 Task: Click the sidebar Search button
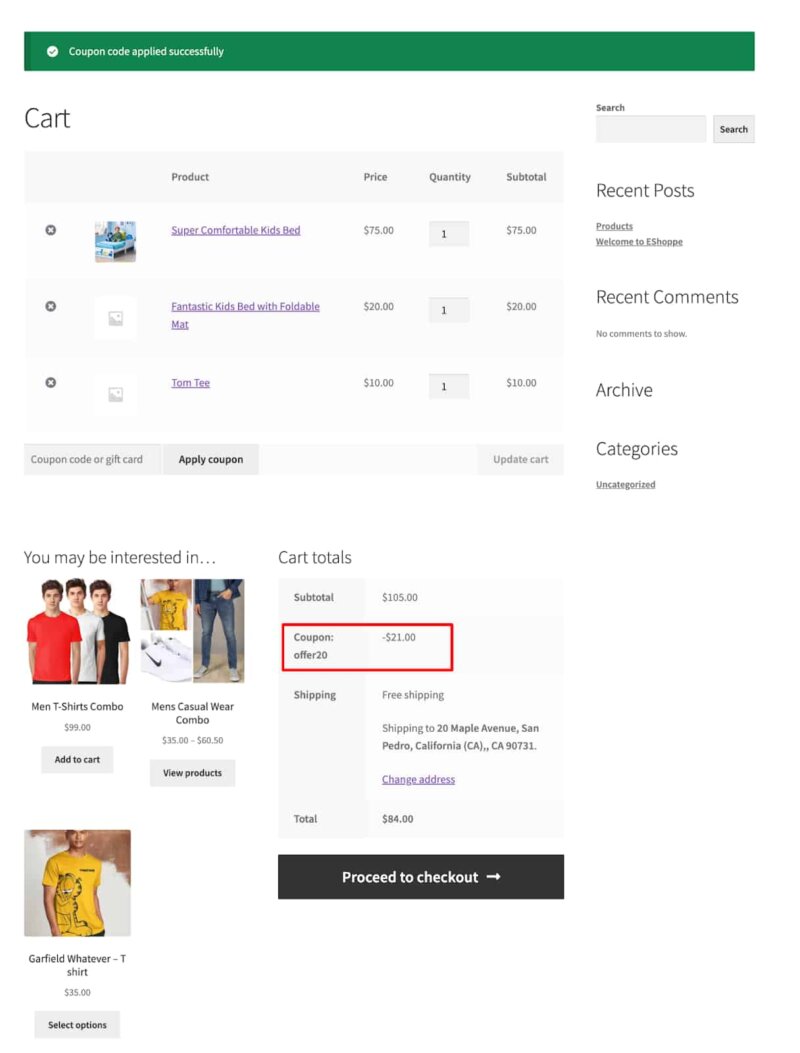[x=734, y=129]
